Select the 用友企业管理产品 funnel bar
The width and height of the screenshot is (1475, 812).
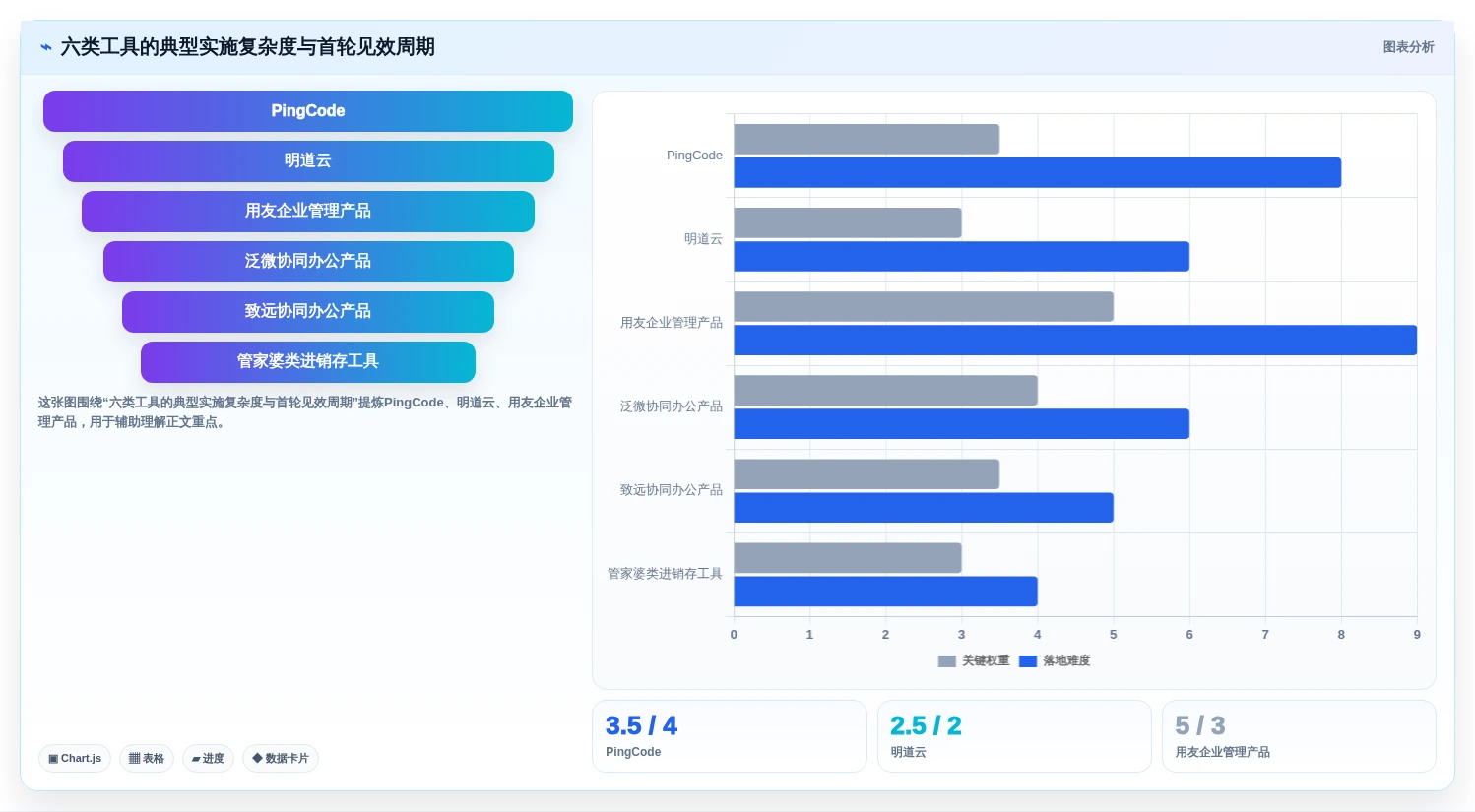pos(308,212)
